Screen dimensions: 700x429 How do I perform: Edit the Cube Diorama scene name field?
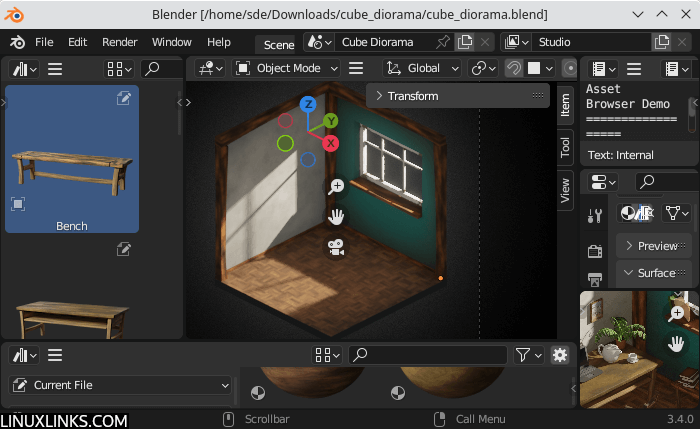[x=384, y=42]
